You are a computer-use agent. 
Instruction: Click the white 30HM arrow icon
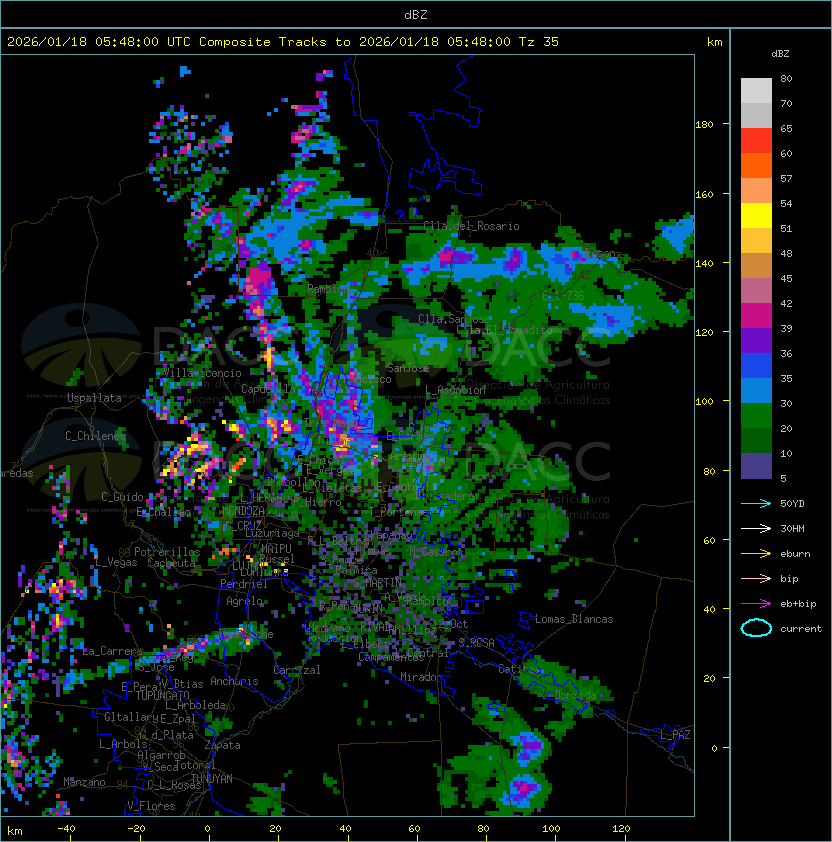[x=756, y=528]
